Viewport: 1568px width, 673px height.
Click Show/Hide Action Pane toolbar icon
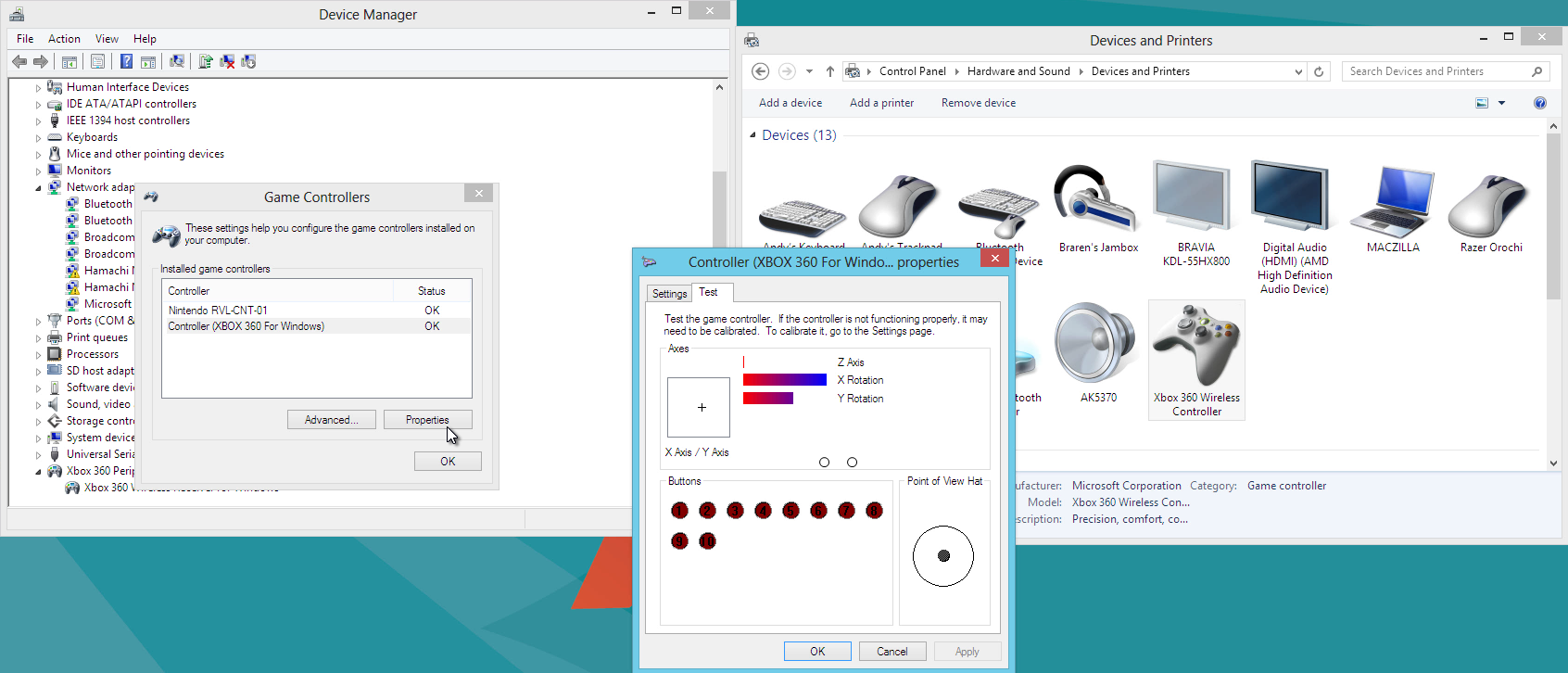point(147,61)
